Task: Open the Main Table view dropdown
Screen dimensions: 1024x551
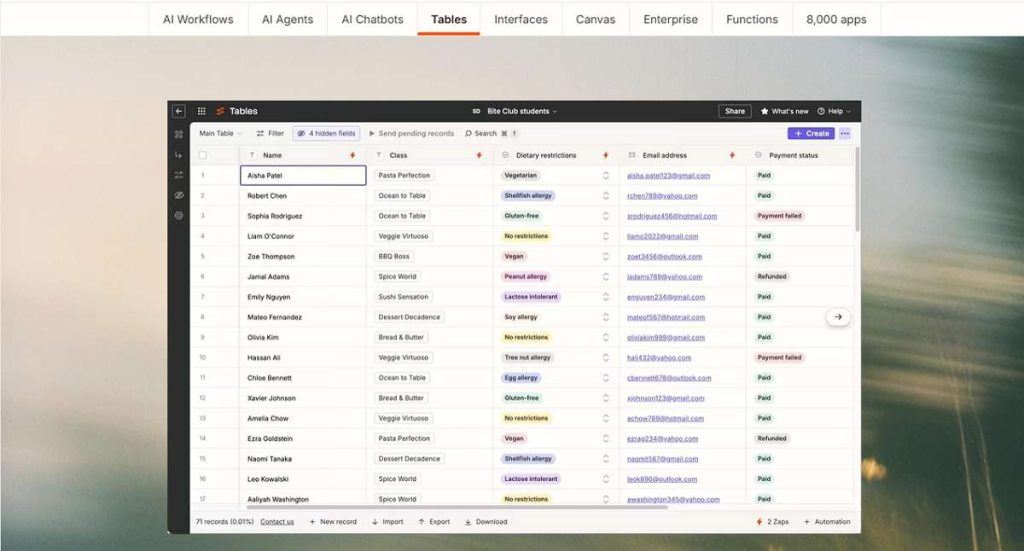Action: (x=220, y=133)
